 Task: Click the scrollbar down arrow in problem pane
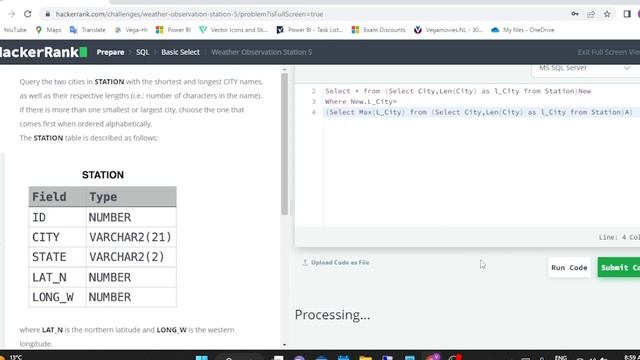[x=284, y=345]
